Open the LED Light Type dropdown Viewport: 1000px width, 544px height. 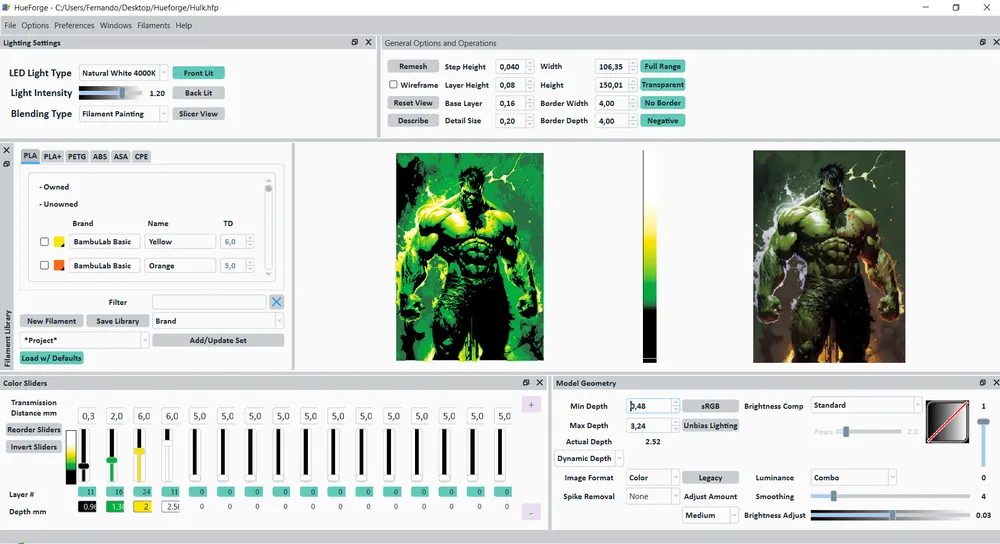click(124, 73)
